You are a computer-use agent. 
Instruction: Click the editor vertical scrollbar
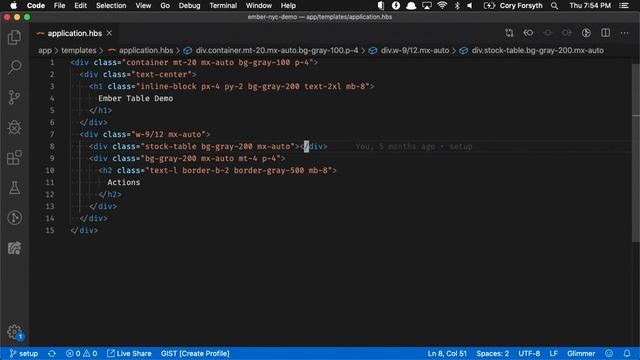(x=636, y=153)
